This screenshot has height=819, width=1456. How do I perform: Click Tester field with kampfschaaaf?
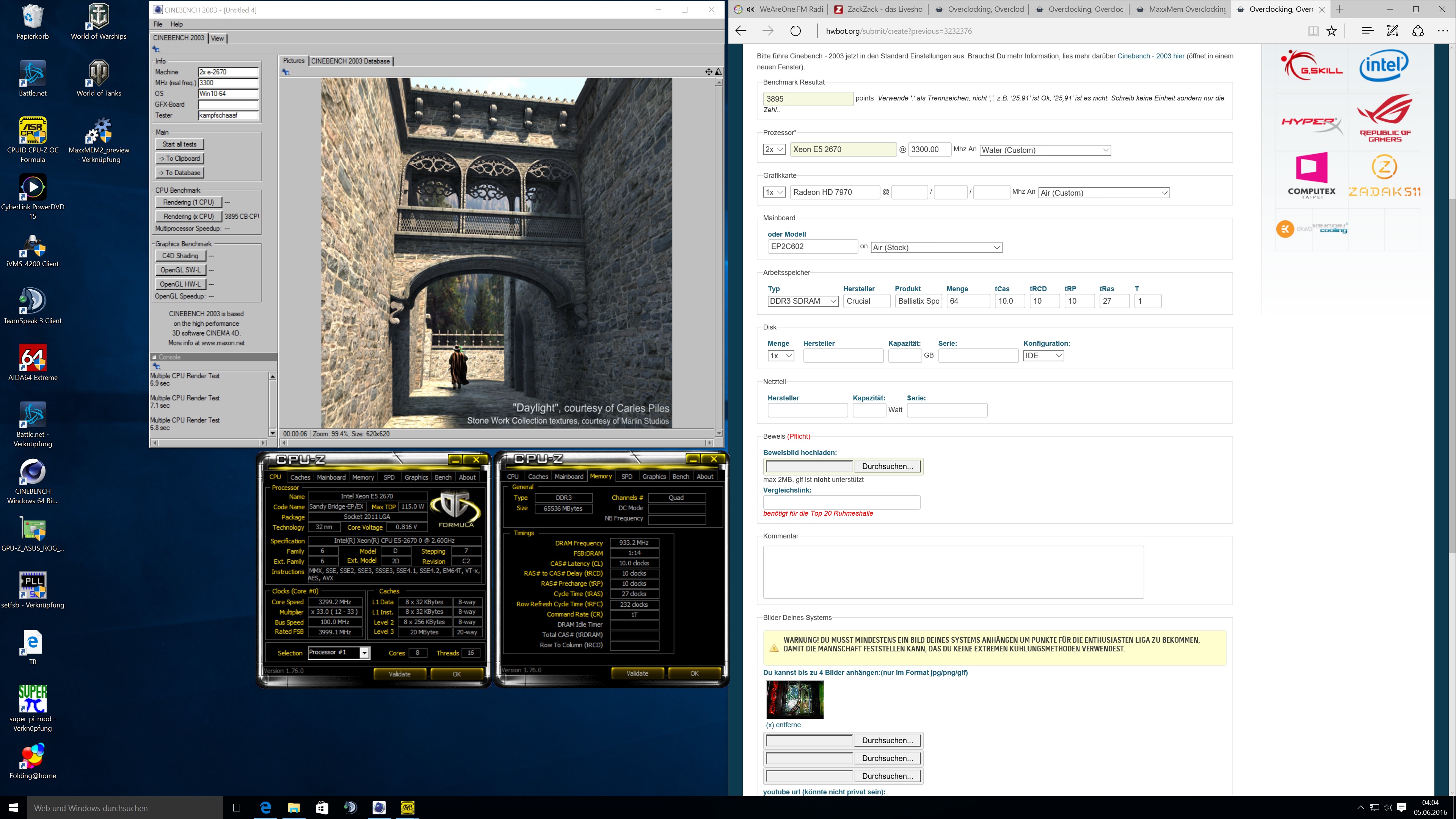coord(228,115)
